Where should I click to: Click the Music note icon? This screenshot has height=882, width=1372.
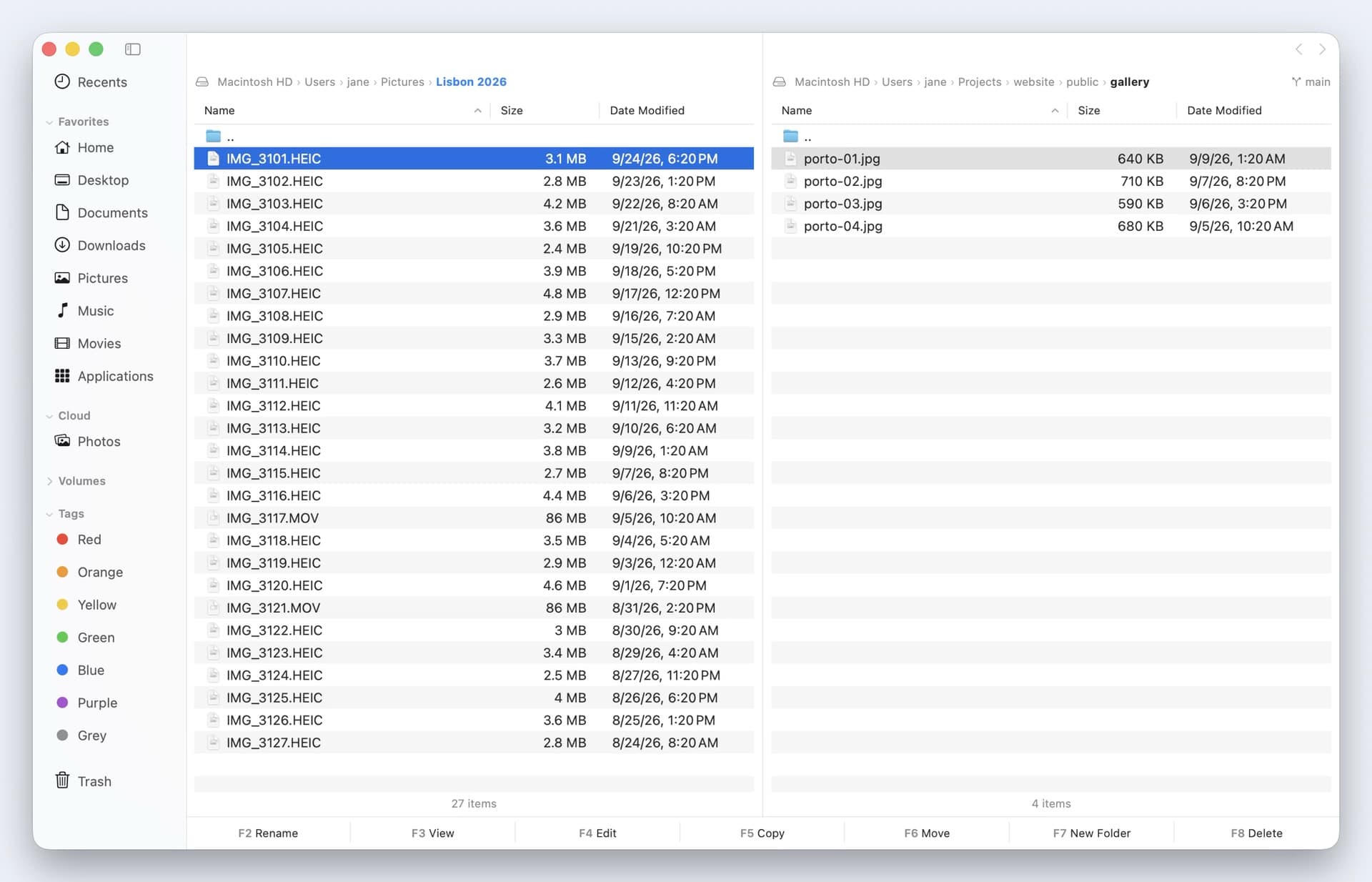pos(62,310)
